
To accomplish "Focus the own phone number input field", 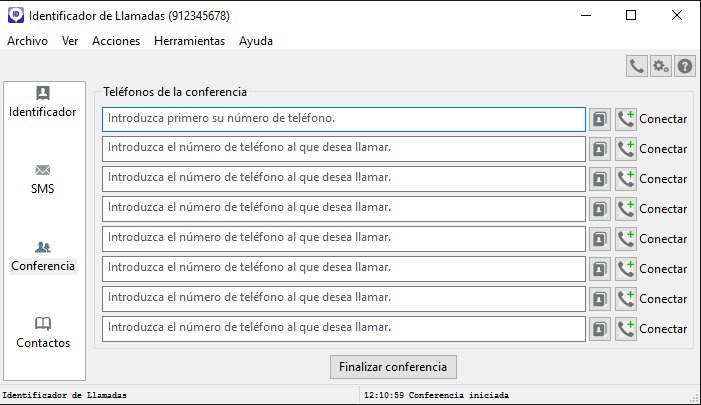I will 343,119.
